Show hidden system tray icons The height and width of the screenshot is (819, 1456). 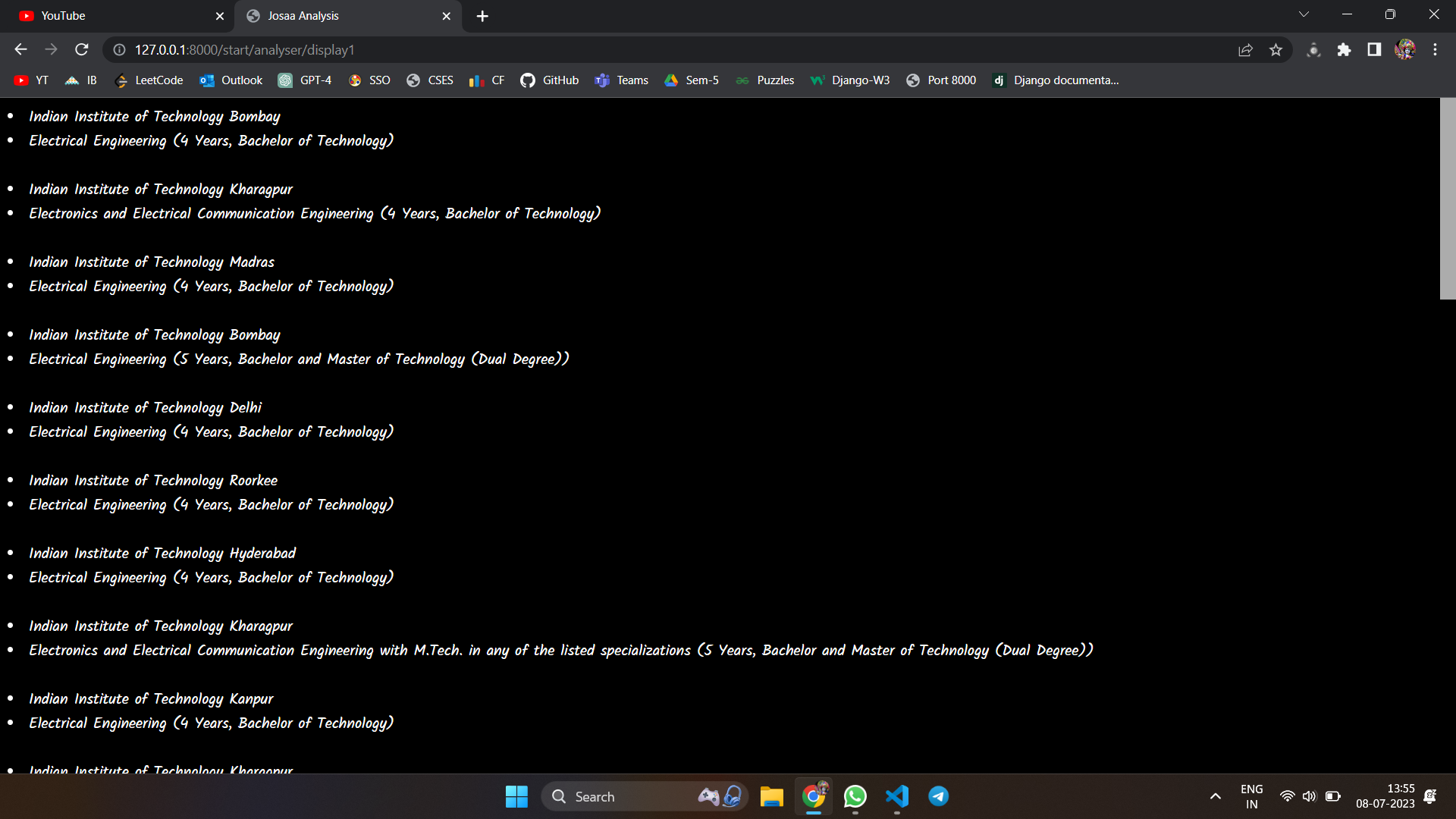[1215, 796]
